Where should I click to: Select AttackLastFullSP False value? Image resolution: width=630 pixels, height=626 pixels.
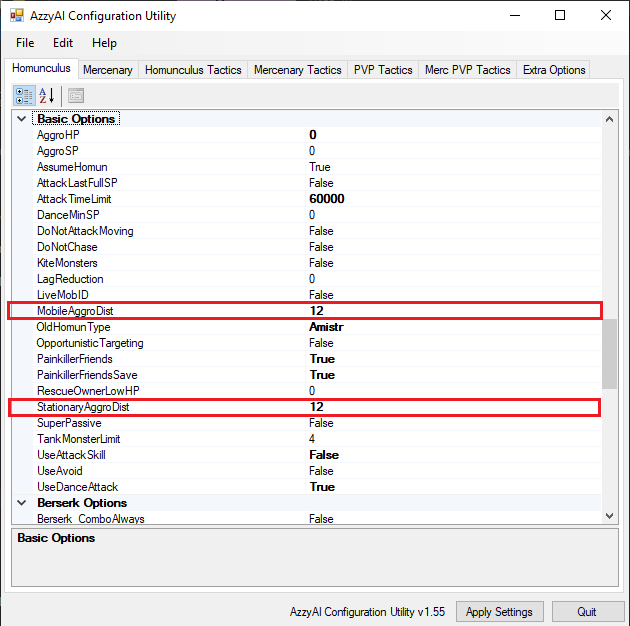[453, 183]
